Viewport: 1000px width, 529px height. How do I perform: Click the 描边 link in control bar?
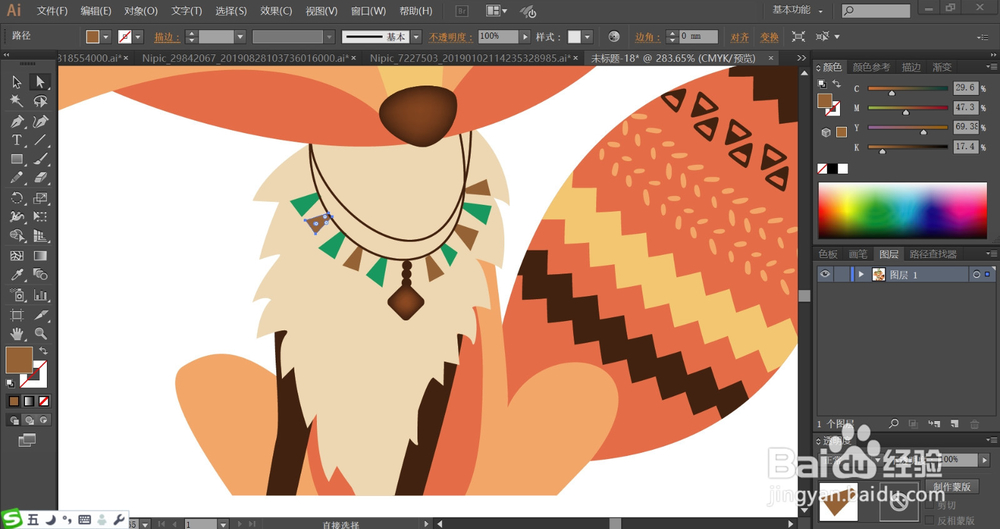(x=167, y=38)
